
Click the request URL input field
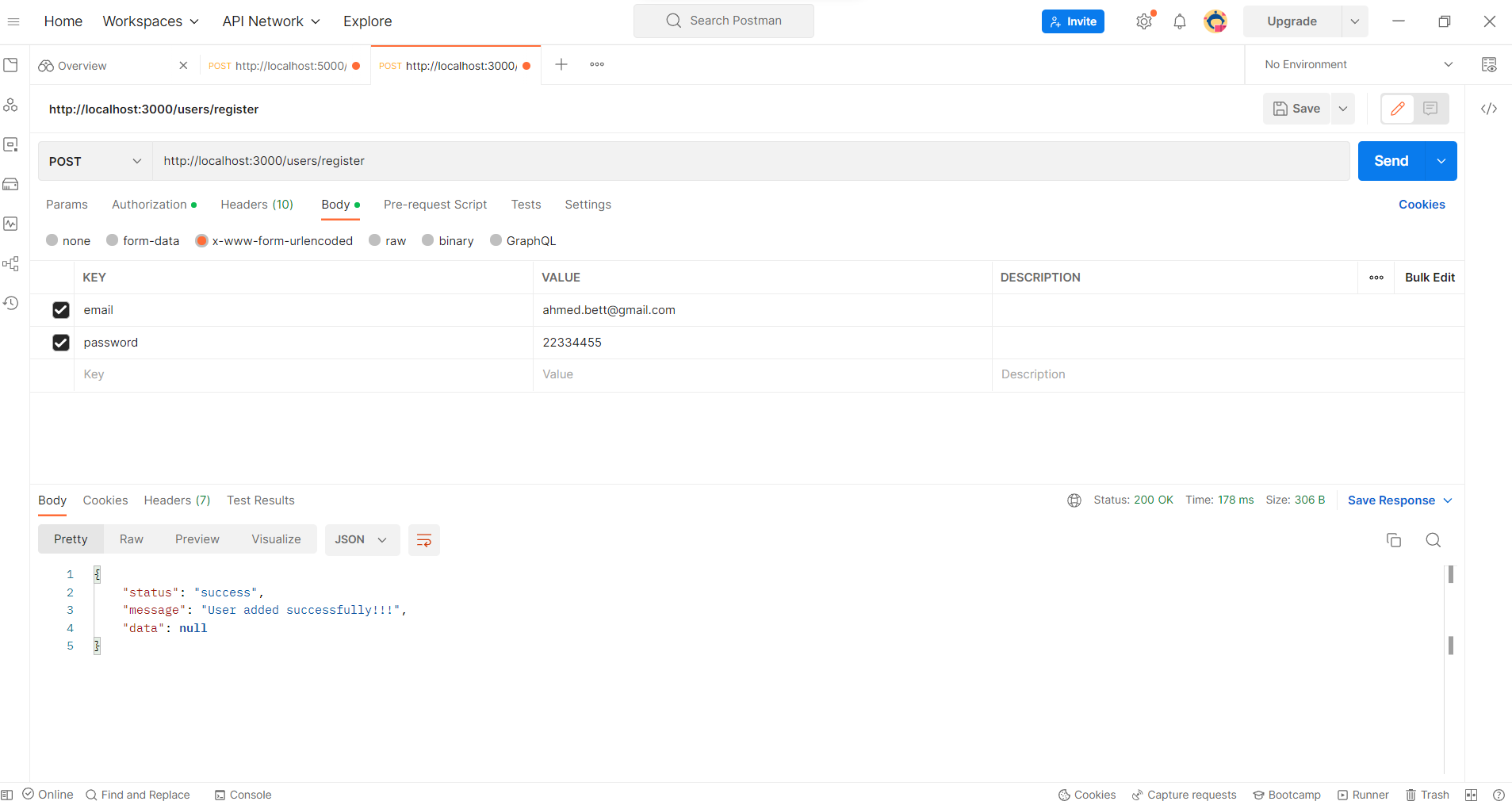pyautogui.click(x=555, y=161)
